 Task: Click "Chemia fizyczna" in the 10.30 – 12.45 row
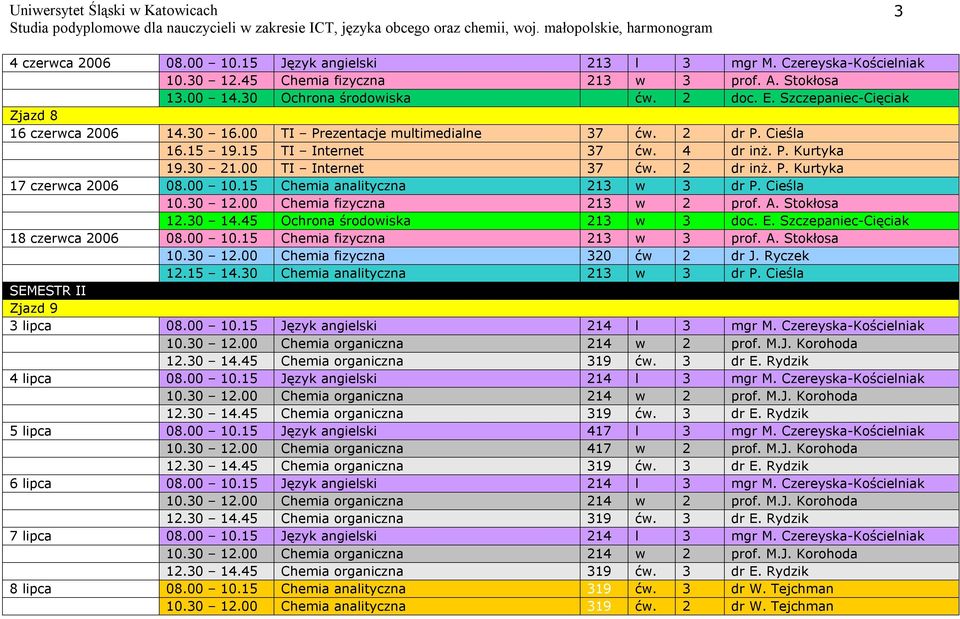[x=332, y=81]
